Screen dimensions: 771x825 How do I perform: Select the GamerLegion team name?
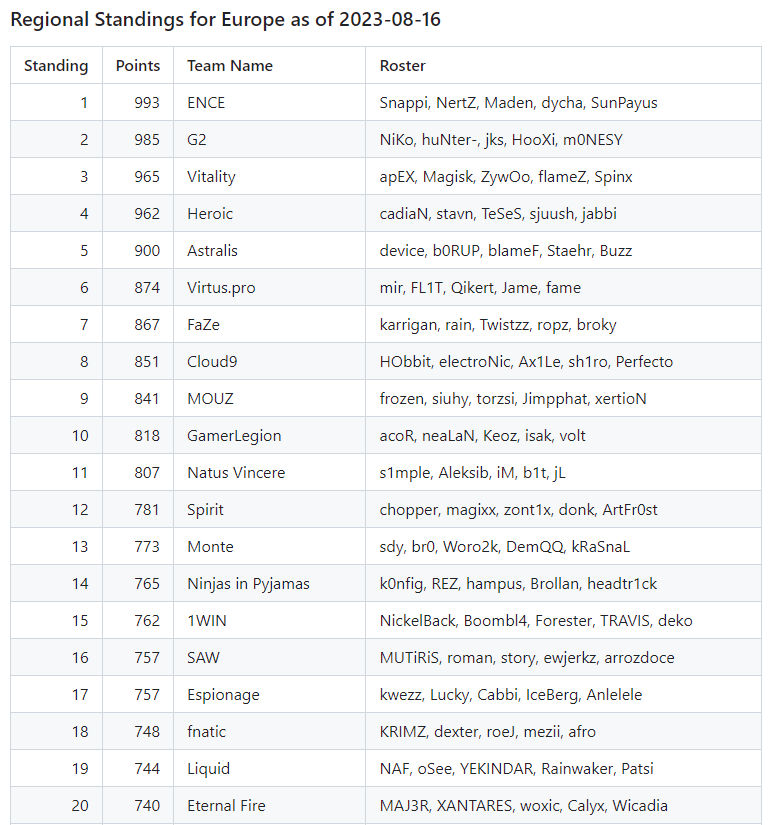point(234,436)
